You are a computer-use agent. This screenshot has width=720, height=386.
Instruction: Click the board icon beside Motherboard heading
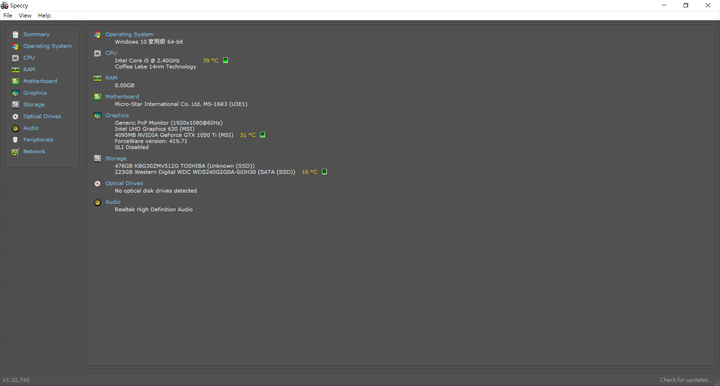pyautogui.click(x=97, y=97)
